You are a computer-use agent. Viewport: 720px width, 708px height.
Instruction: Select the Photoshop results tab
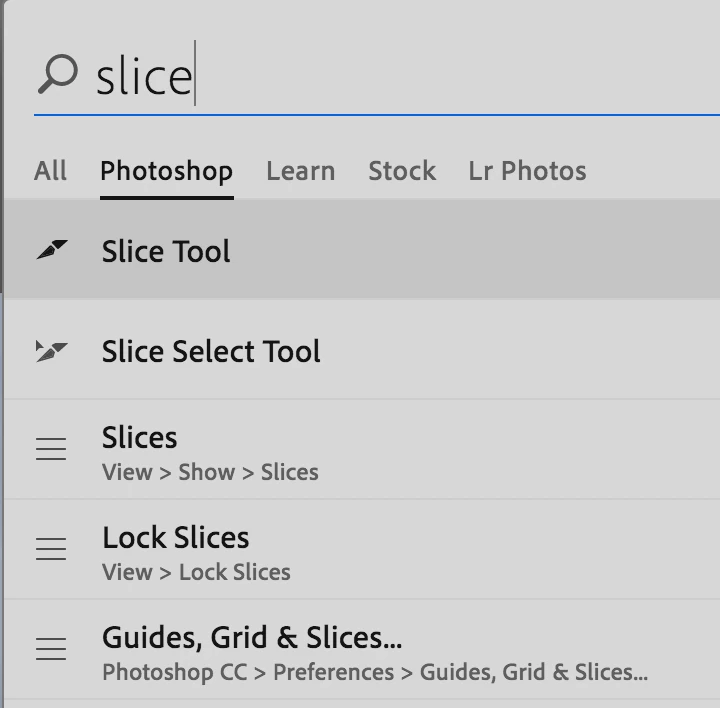pos(166,171)
